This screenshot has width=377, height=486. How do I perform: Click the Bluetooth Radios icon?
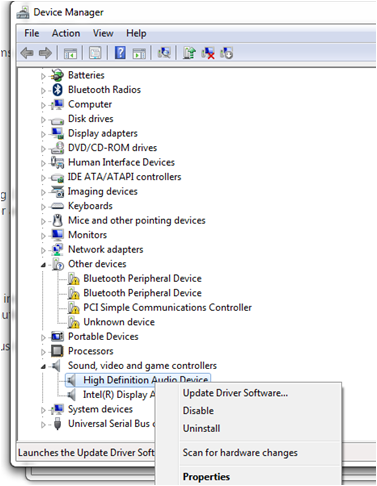pyautogui.click(x=58, y=90)
